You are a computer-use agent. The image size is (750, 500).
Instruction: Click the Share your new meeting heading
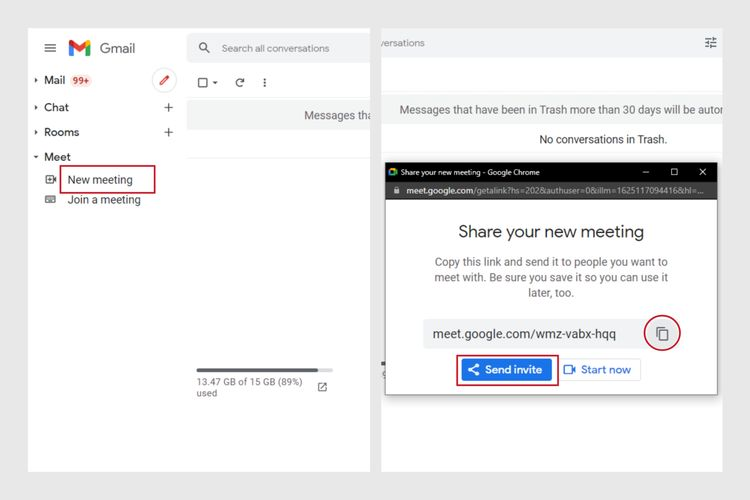[551, 232]
